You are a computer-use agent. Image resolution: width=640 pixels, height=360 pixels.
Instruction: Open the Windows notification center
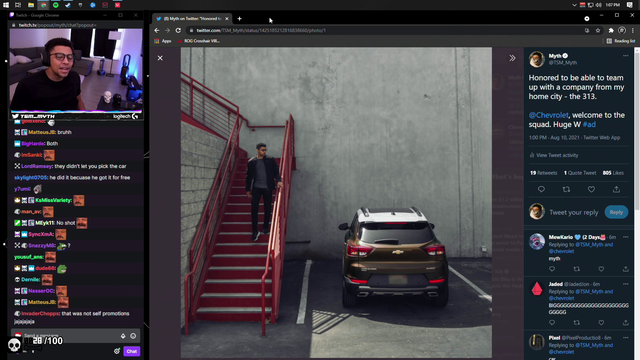[629, 5]
